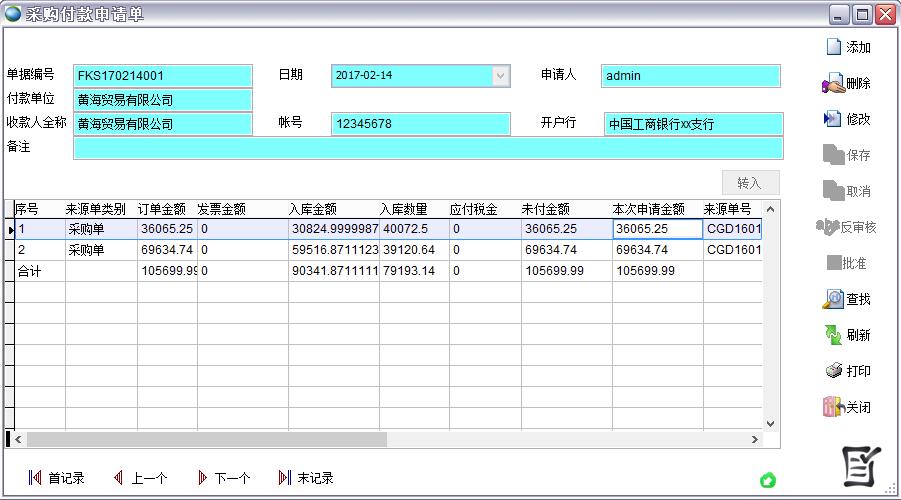
Task: Click the horizontal scrollbar right arrow
Action: click(x=755, y=439)
